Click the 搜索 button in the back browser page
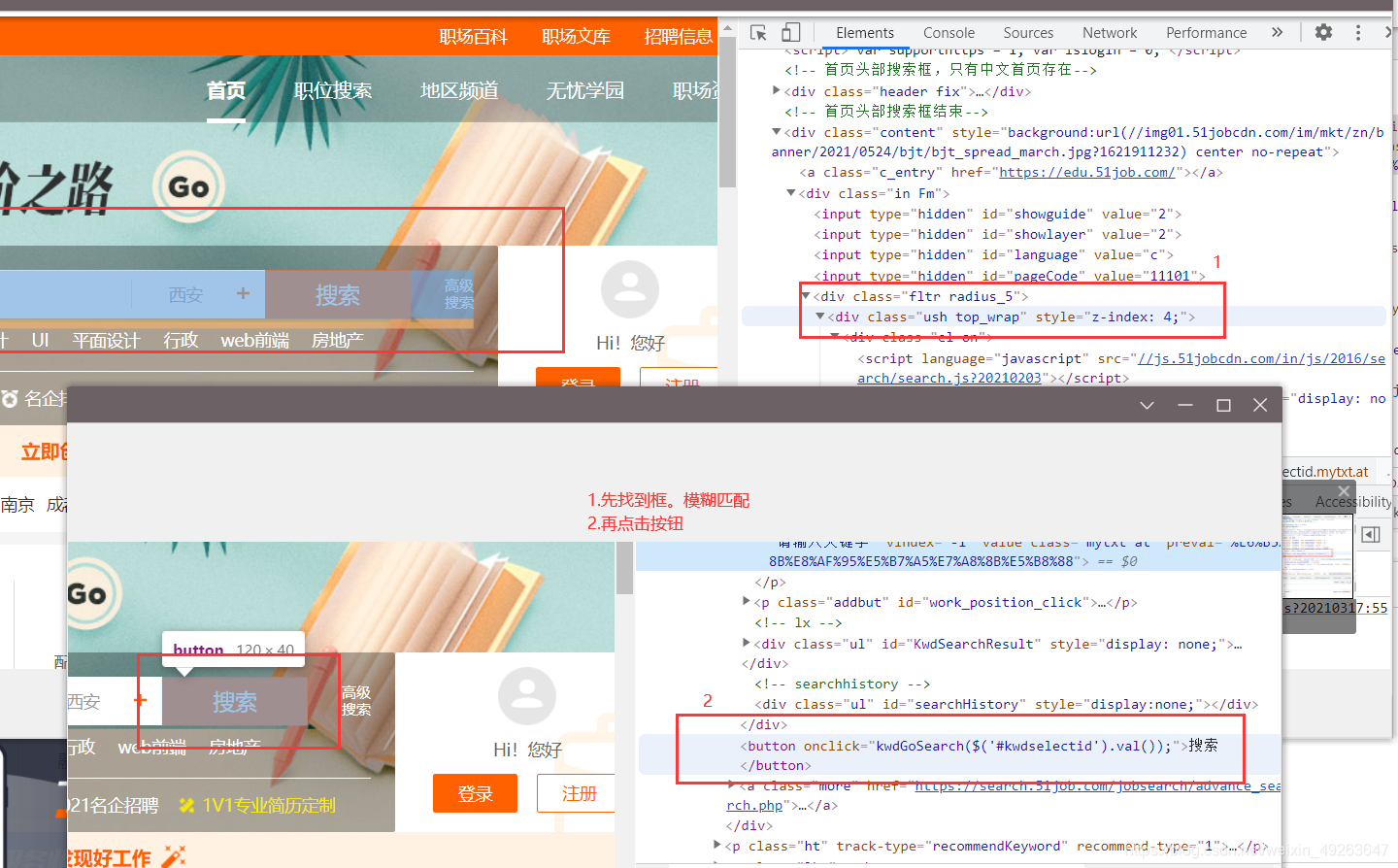This screenshot has height=868, width=1398. [338, 294]
